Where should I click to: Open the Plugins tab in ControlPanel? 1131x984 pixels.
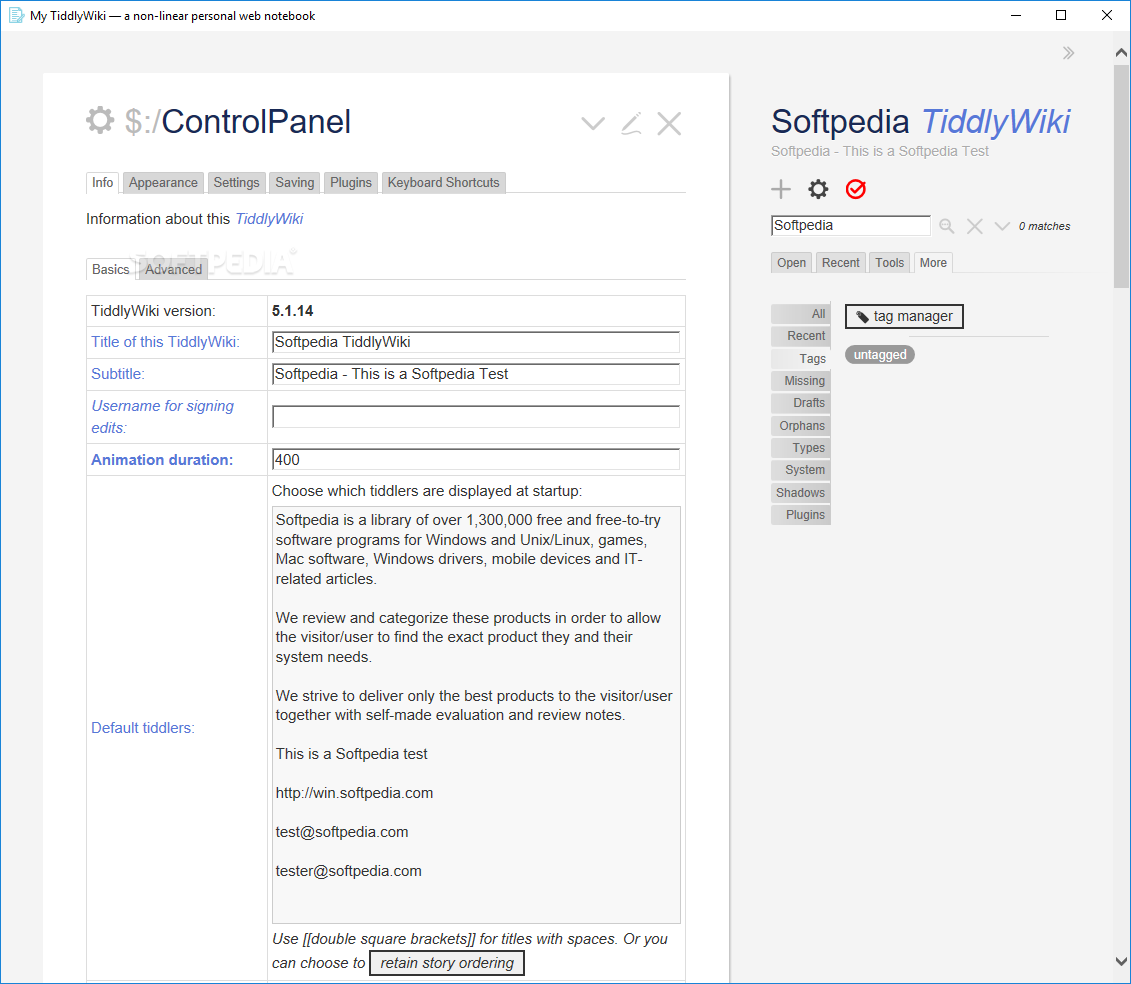point(351,183)
